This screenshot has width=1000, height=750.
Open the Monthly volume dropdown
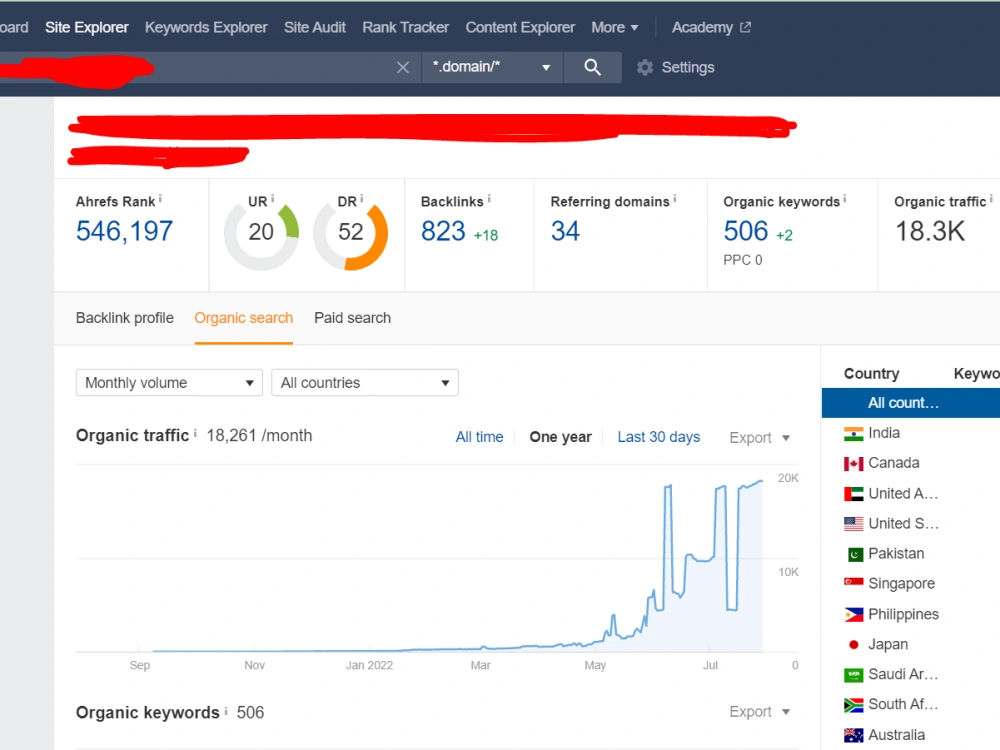pyautogui.click(x=169, y=383)
